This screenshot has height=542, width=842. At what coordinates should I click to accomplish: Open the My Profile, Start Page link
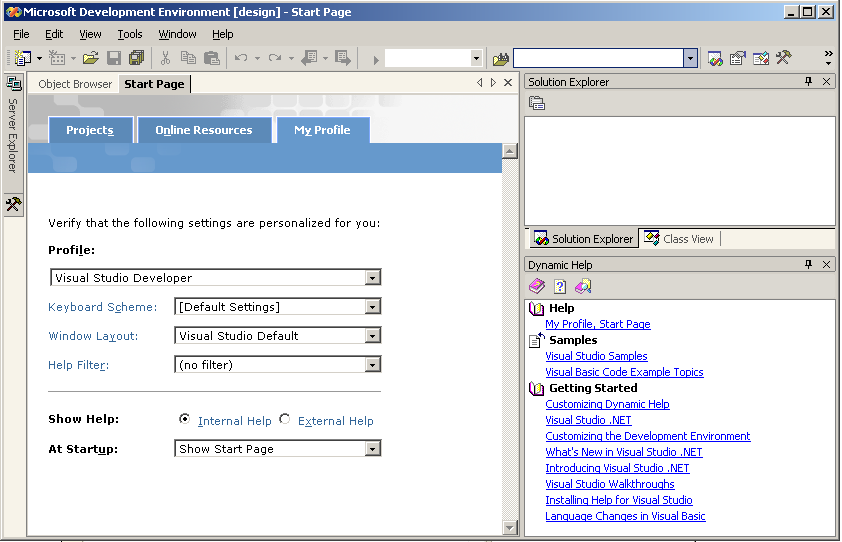598,324
